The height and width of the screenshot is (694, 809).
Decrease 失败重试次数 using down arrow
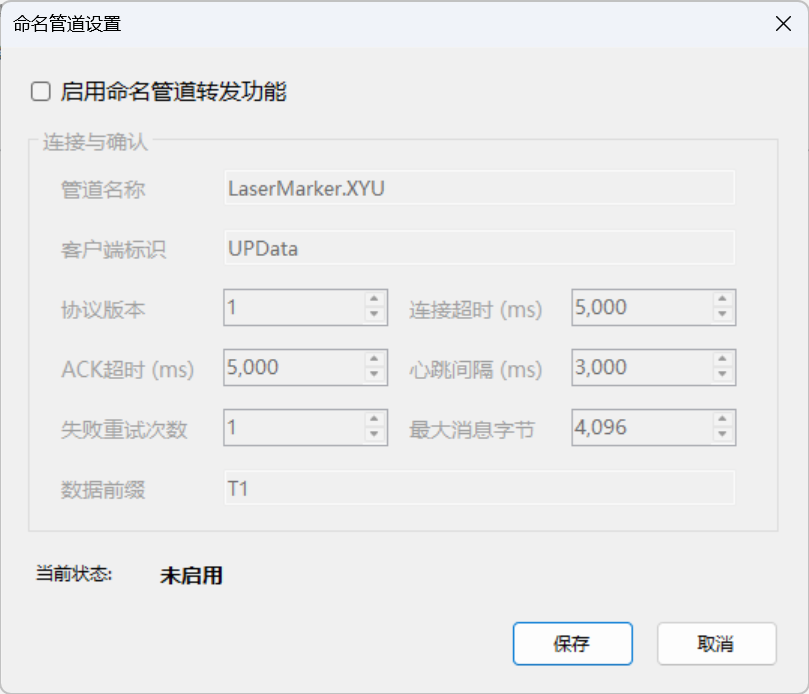tap(375, 435)
